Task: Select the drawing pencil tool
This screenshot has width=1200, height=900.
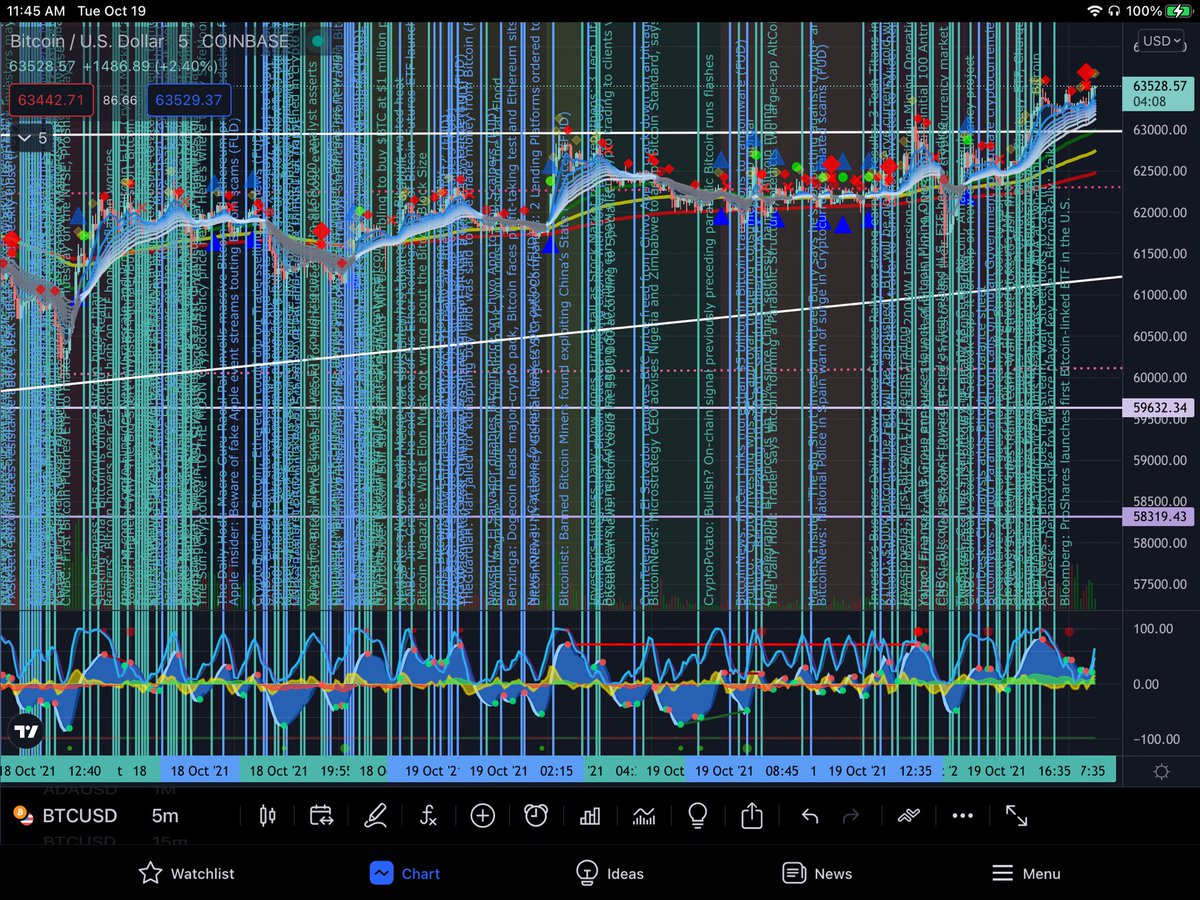Action: [x=375, y=816]
